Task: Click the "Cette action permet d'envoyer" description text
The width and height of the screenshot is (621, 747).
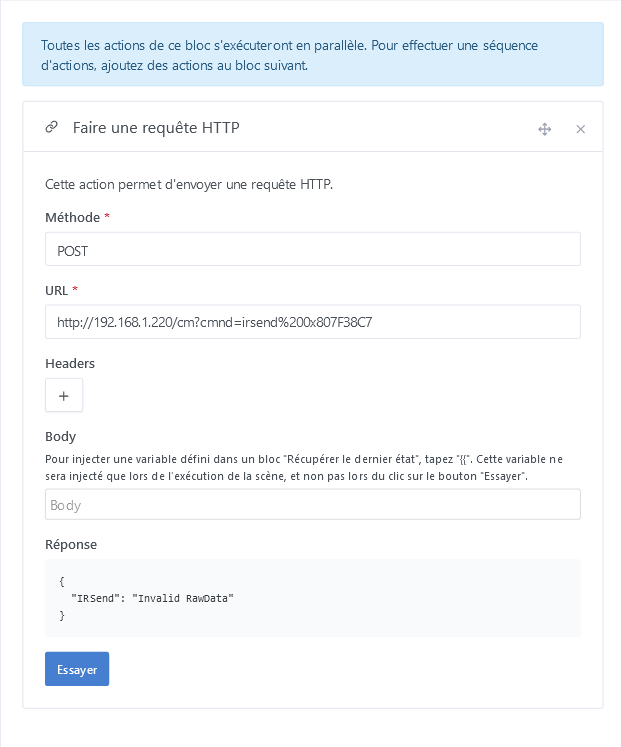Action: coord(189,184)
